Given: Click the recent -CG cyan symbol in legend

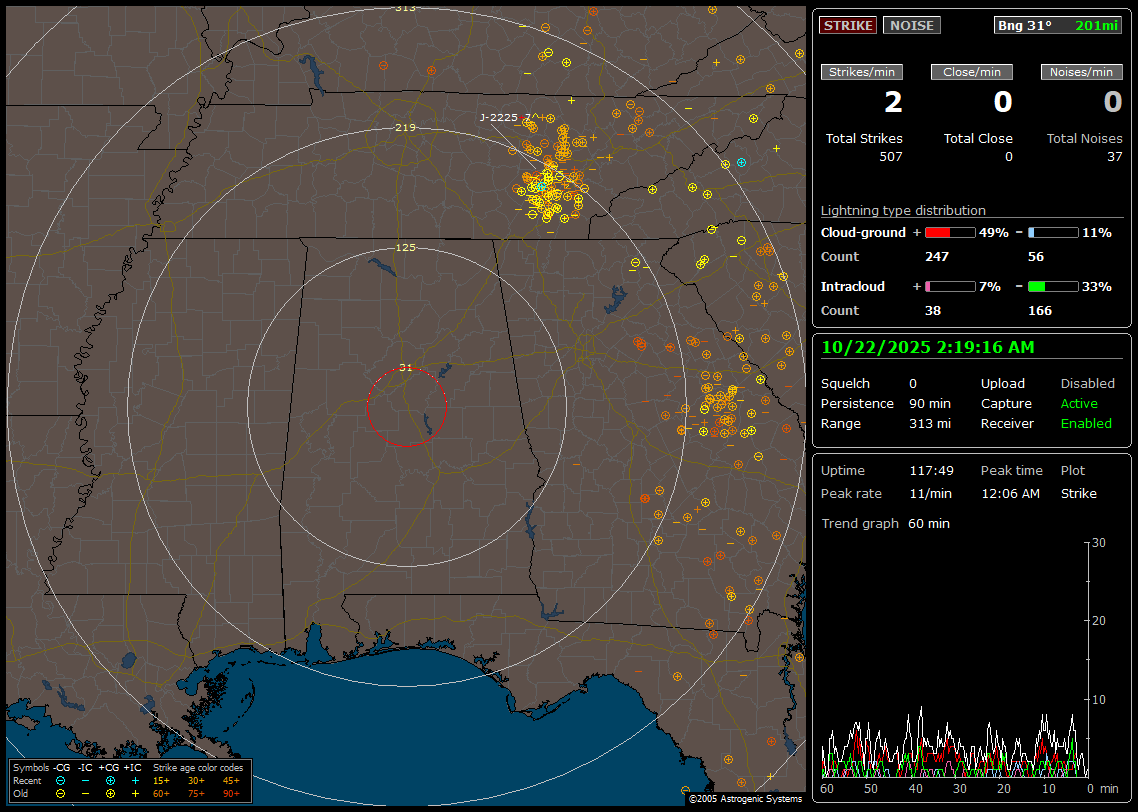Looking at the screenshot, I should click(61, 780).
